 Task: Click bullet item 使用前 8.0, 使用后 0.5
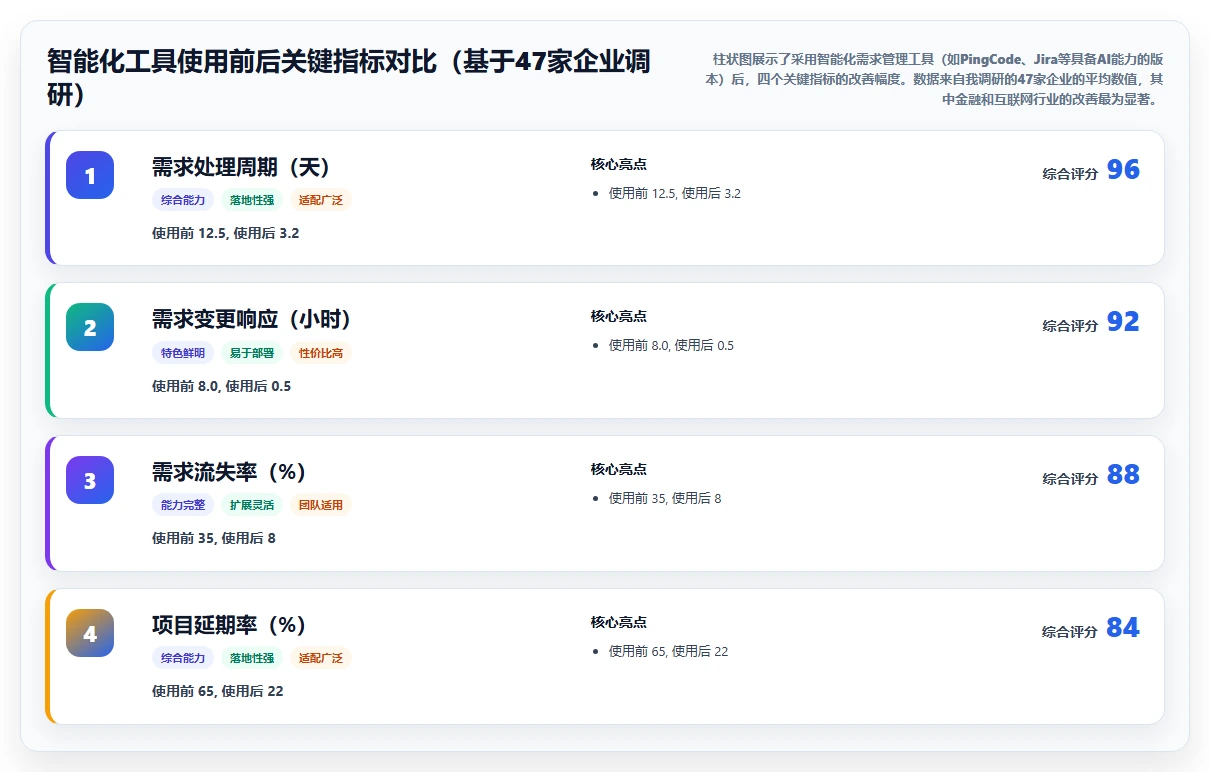tap(672, 345)
